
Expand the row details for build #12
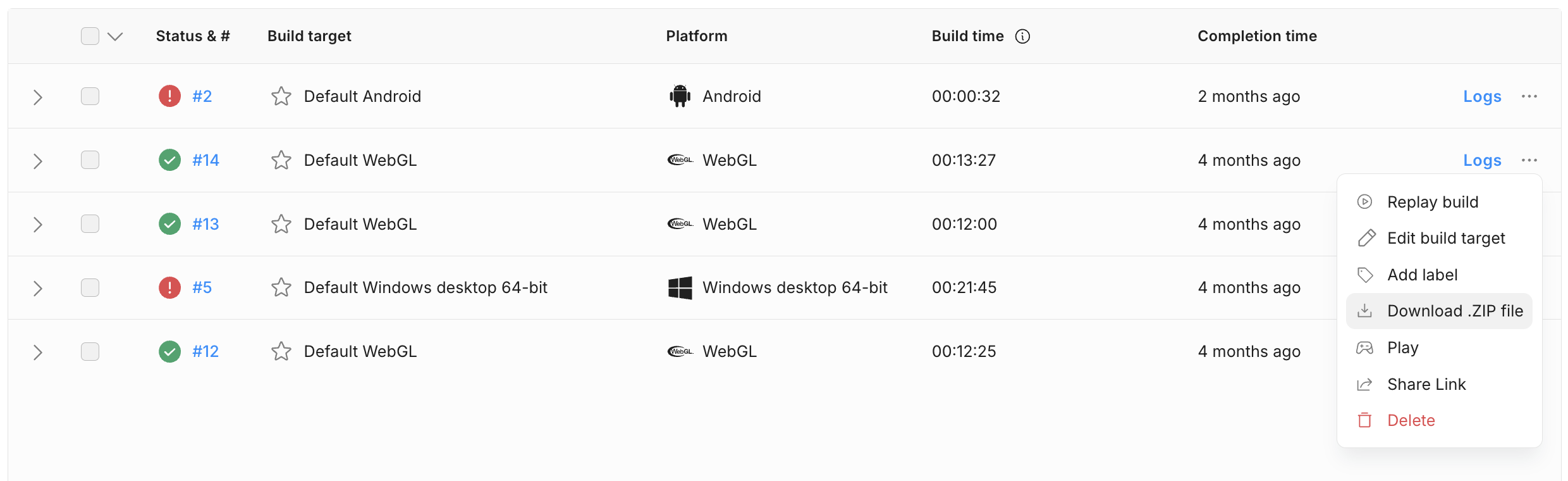38,351
